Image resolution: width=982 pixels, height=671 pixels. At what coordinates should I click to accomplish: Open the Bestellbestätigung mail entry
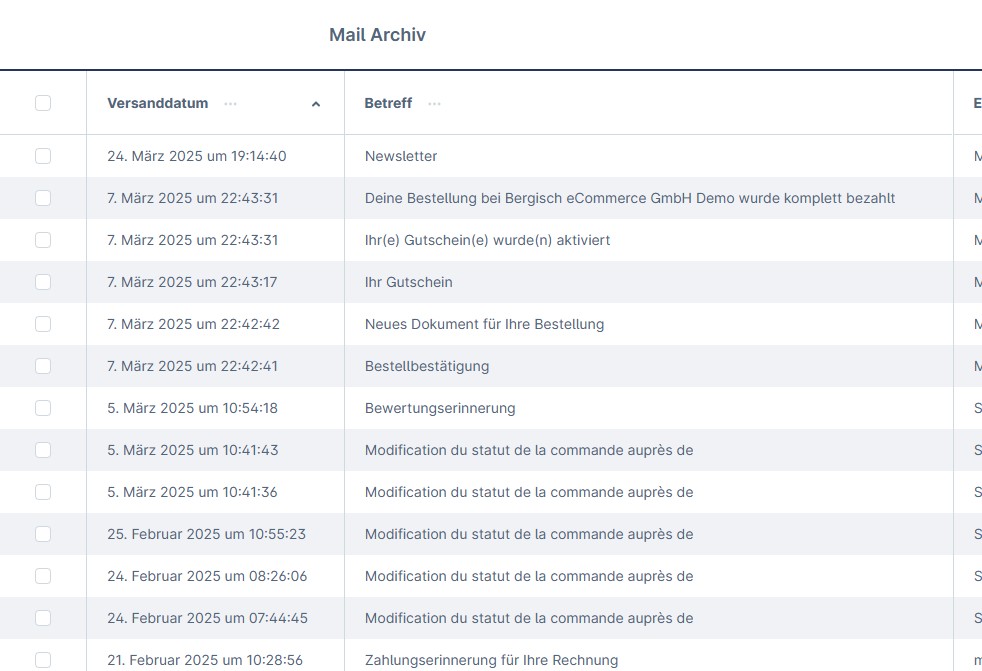[427, 366]
